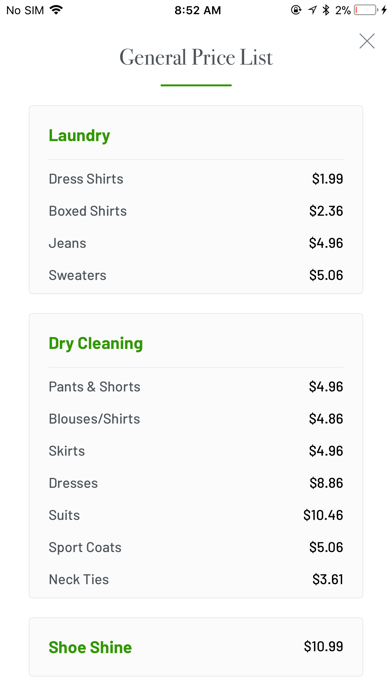Tap the Dry Cleaning section heading
Image resolution: width=392 pixels, height=696 pixels.
[95, 344]
